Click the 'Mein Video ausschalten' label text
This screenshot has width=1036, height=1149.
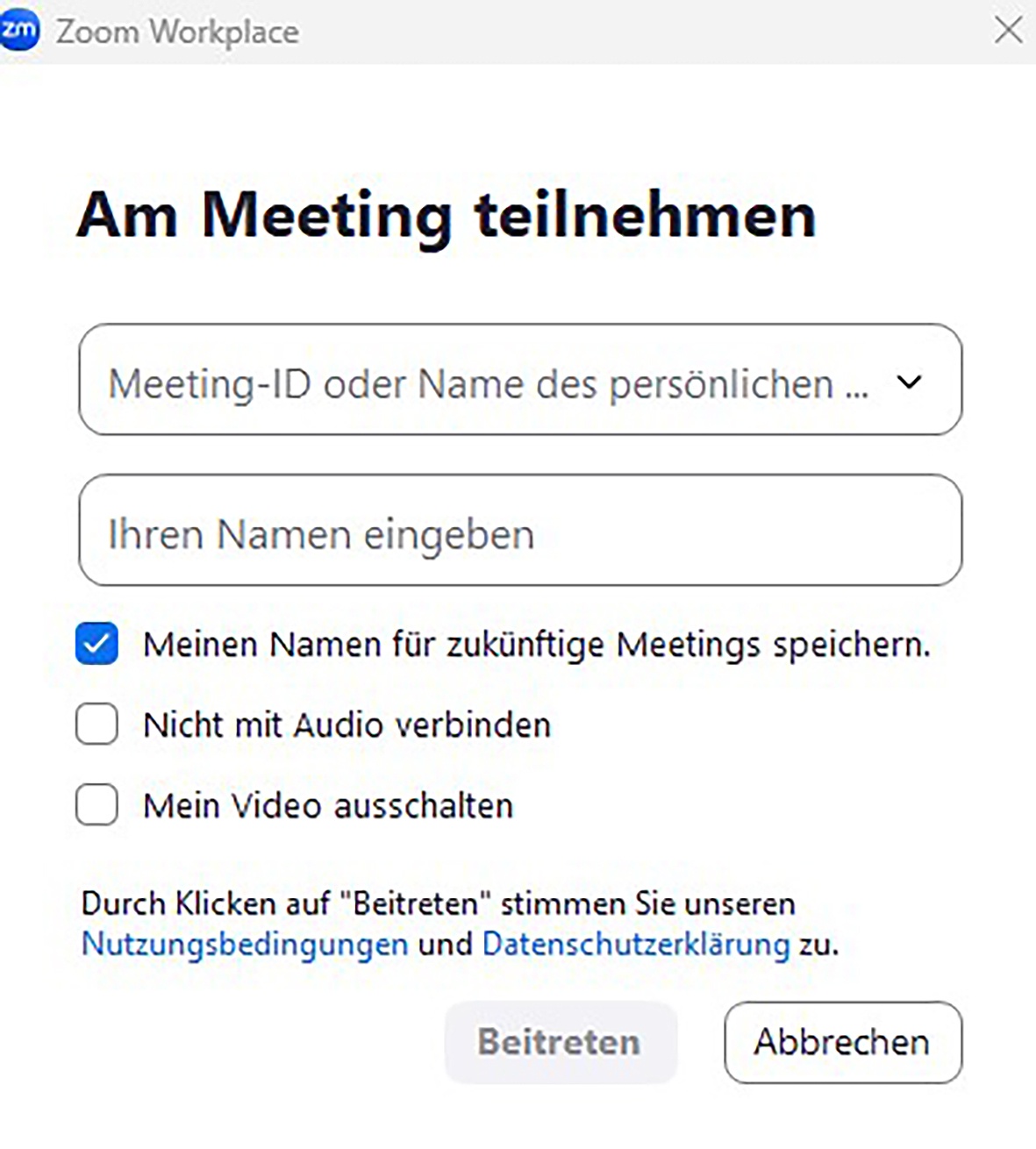point(328,805)
